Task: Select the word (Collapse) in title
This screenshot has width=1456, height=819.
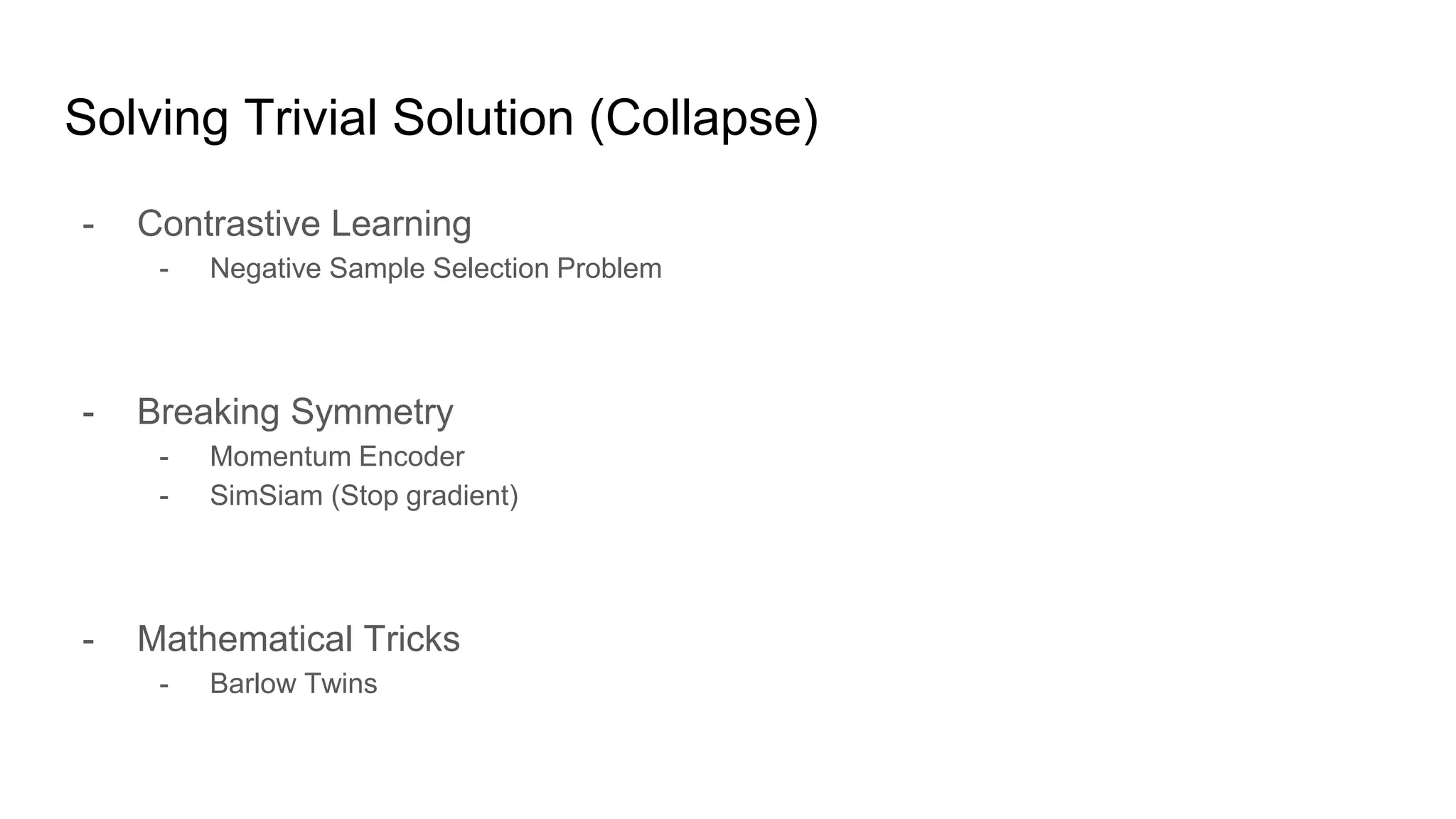Action: click(704, 119)
